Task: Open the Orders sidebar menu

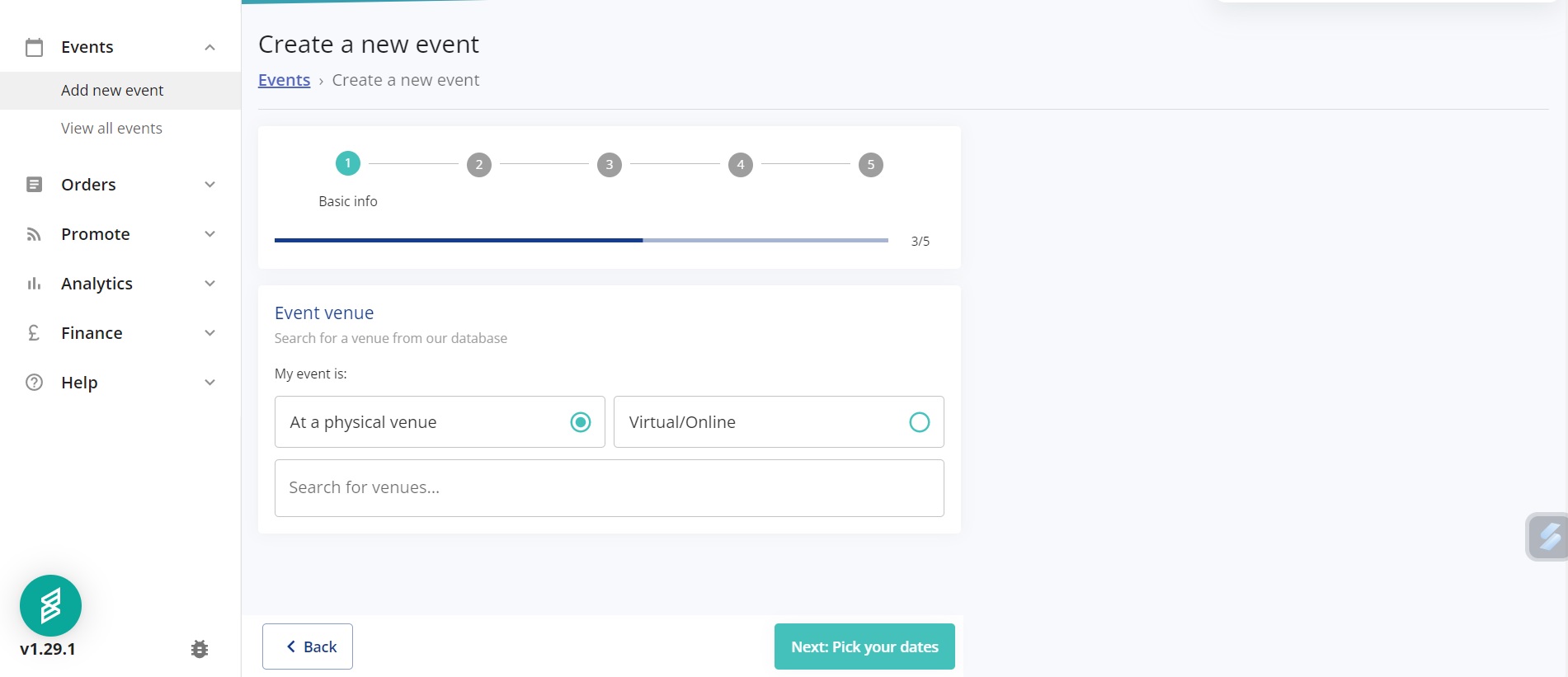Action: click(120, 185)
